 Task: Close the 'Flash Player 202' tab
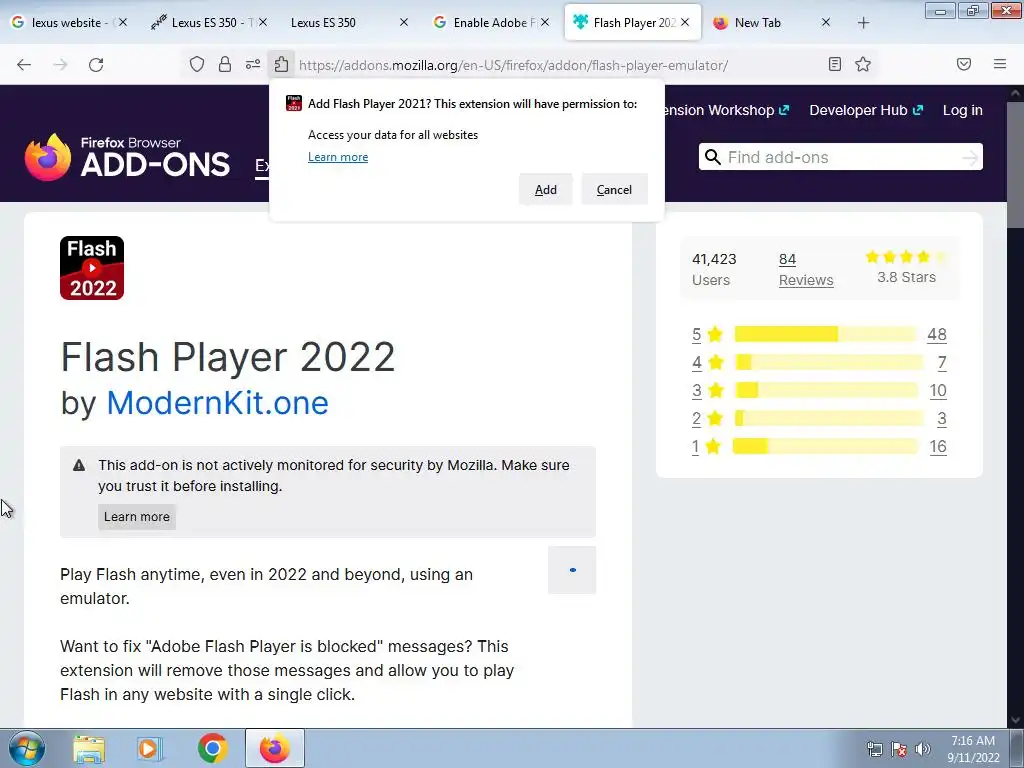(685, 22)
